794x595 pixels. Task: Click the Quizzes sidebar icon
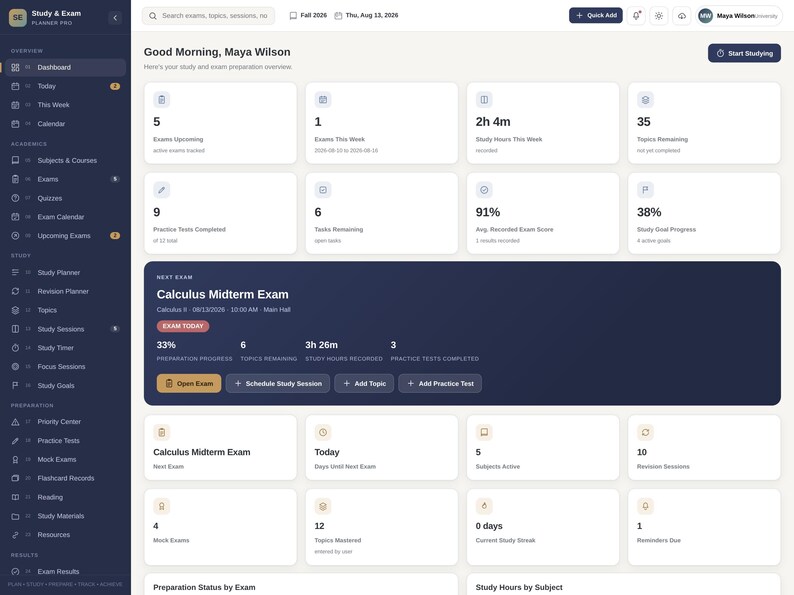point(15,198)
